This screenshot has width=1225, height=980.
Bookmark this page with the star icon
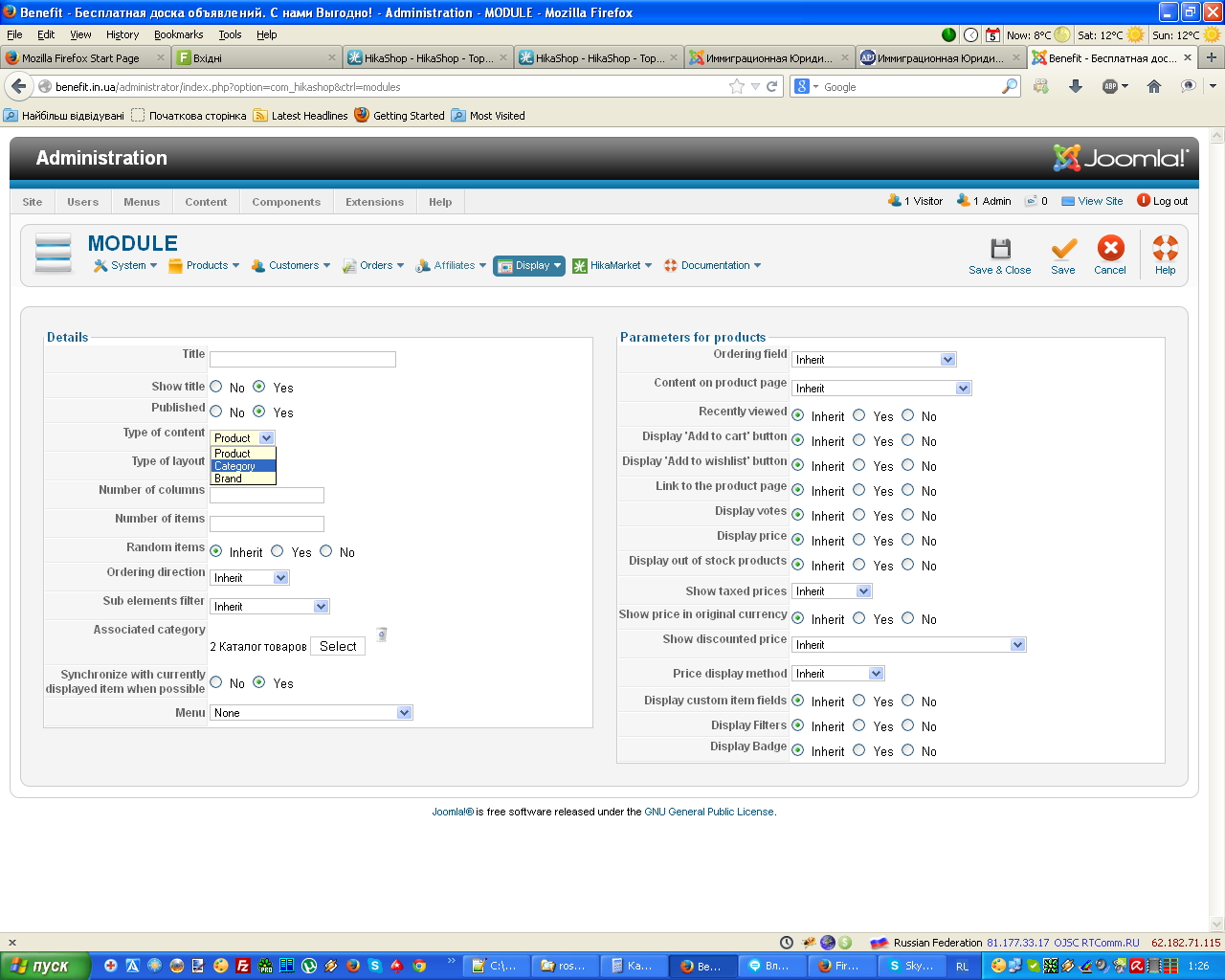tap(737, 86)
